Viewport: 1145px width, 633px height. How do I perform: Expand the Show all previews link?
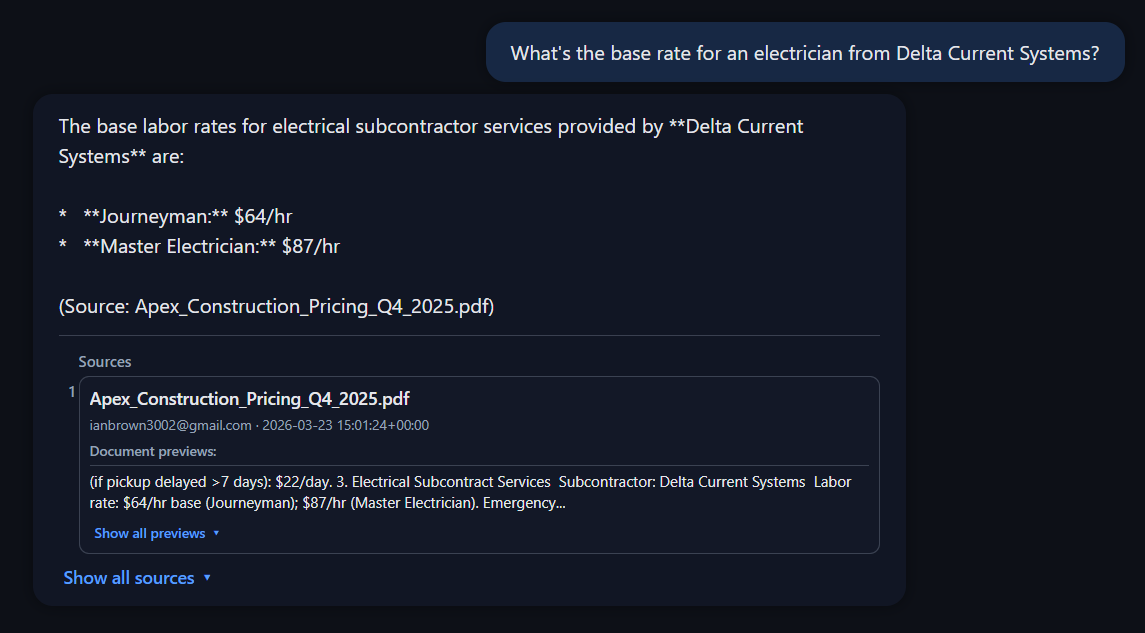click(x=150, y=533)
